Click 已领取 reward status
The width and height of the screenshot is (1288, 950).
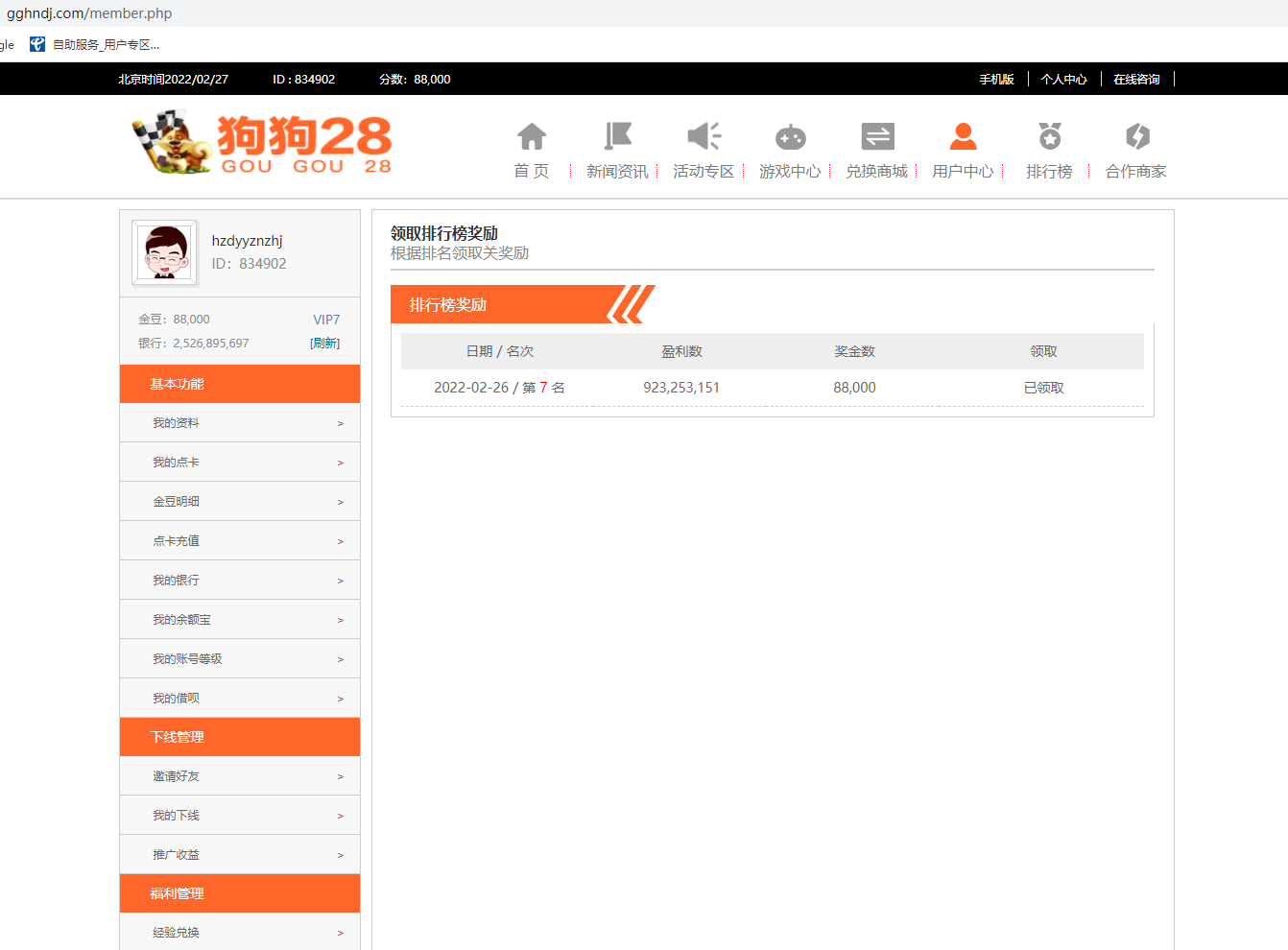pos(1043,388)
